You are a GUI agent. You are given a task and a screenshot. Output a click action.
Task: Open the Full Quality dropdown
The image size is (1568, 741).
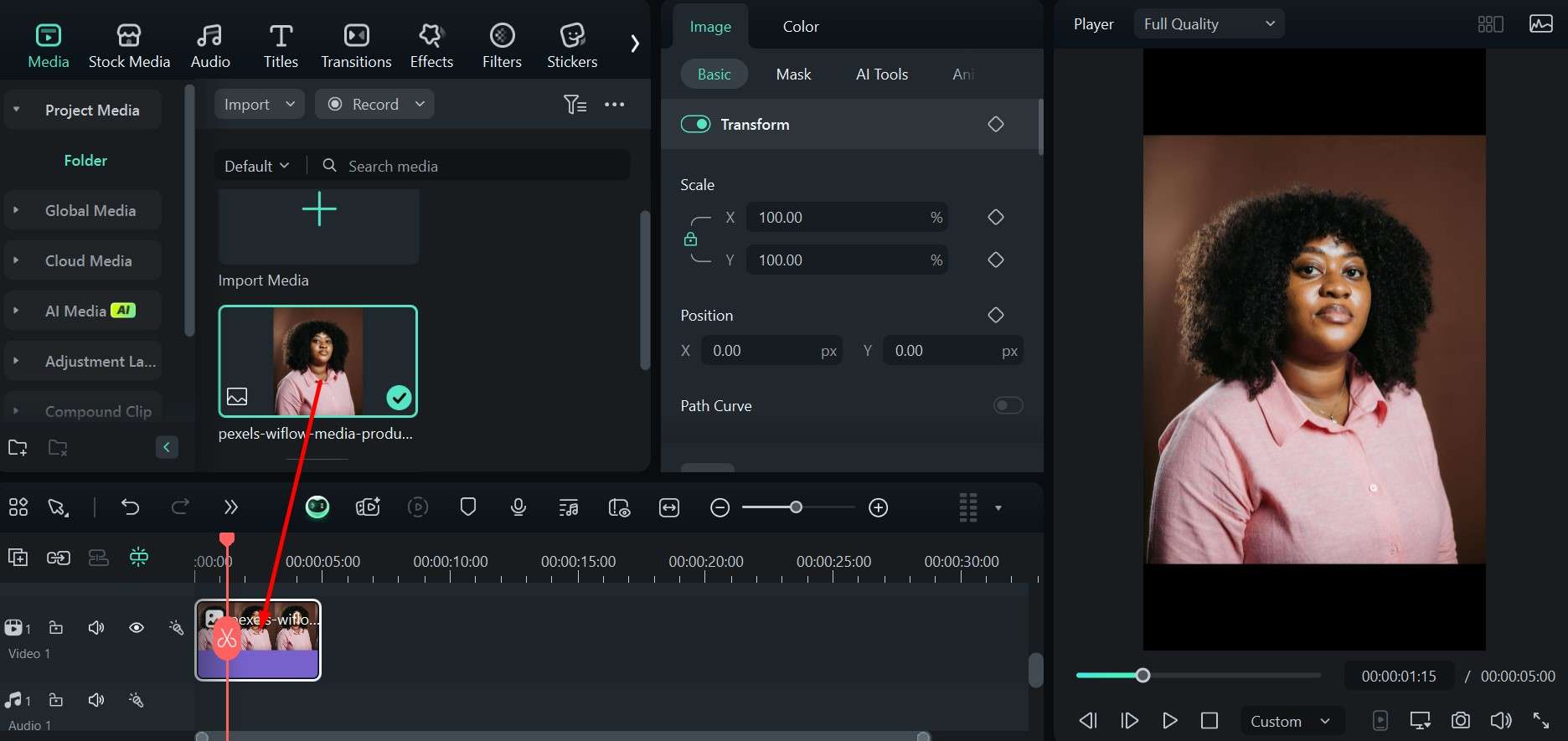[x=1209, y=23]
